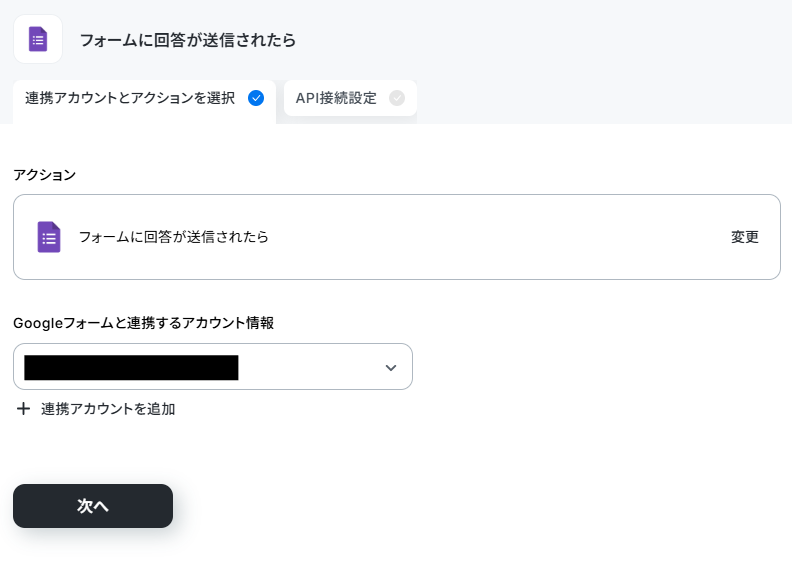Click the Google Forms icon in the header

(x=38, y=39)
